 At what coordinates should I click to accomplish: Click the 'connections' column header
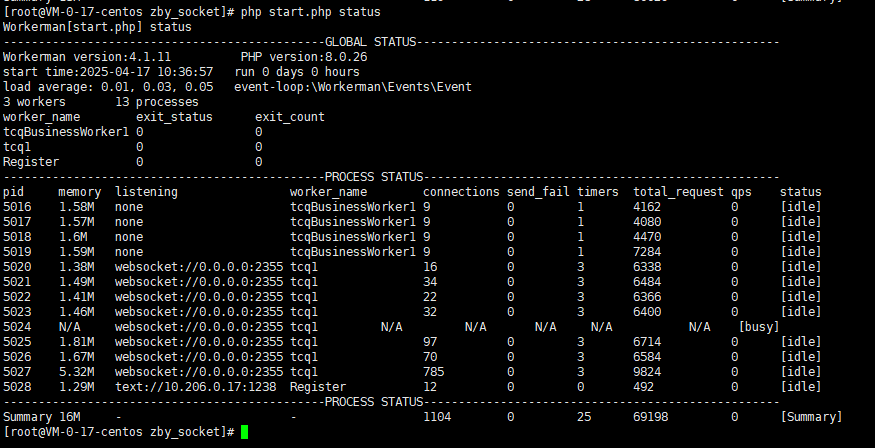point(461,192)
